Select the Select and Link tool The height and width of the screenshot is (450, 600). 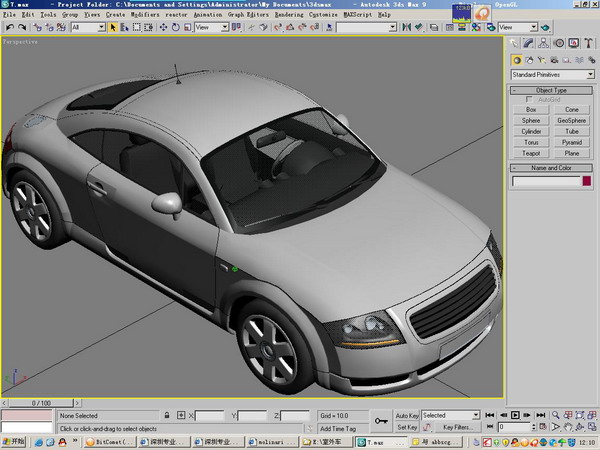(x=38, y=27)
